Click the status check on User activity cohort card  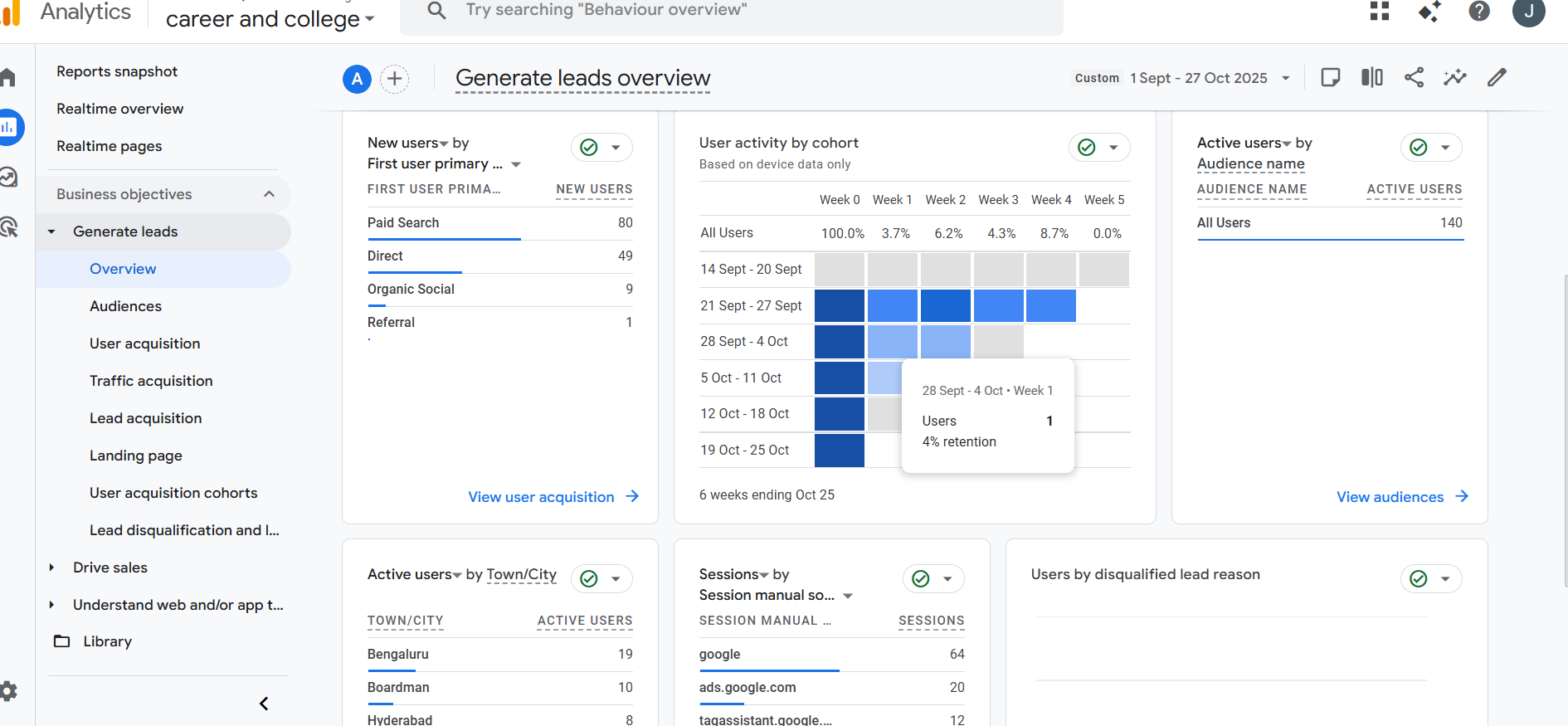coord(1087,148)
